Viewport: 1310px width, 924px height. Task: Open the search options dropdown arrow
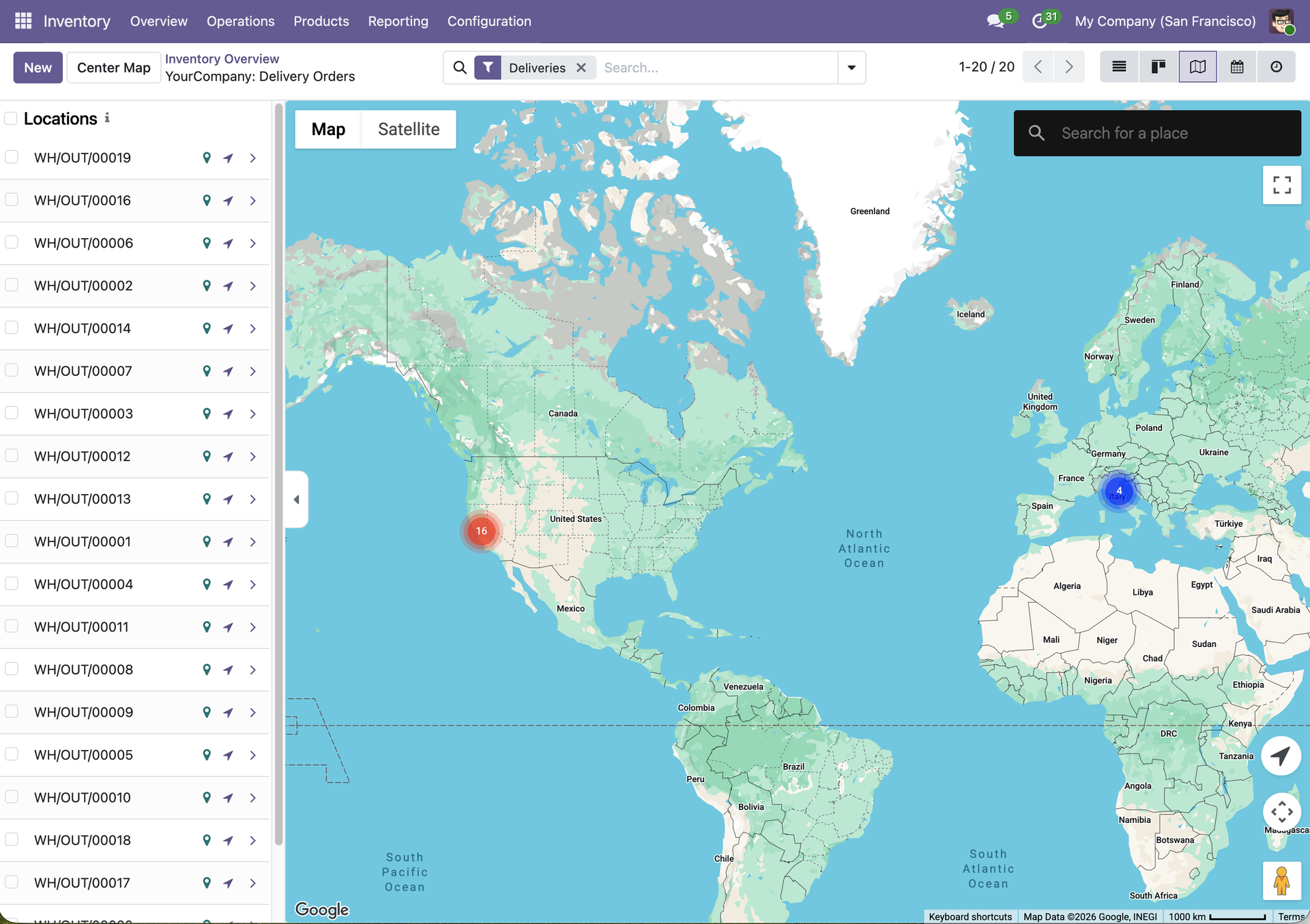click(851, 68)
